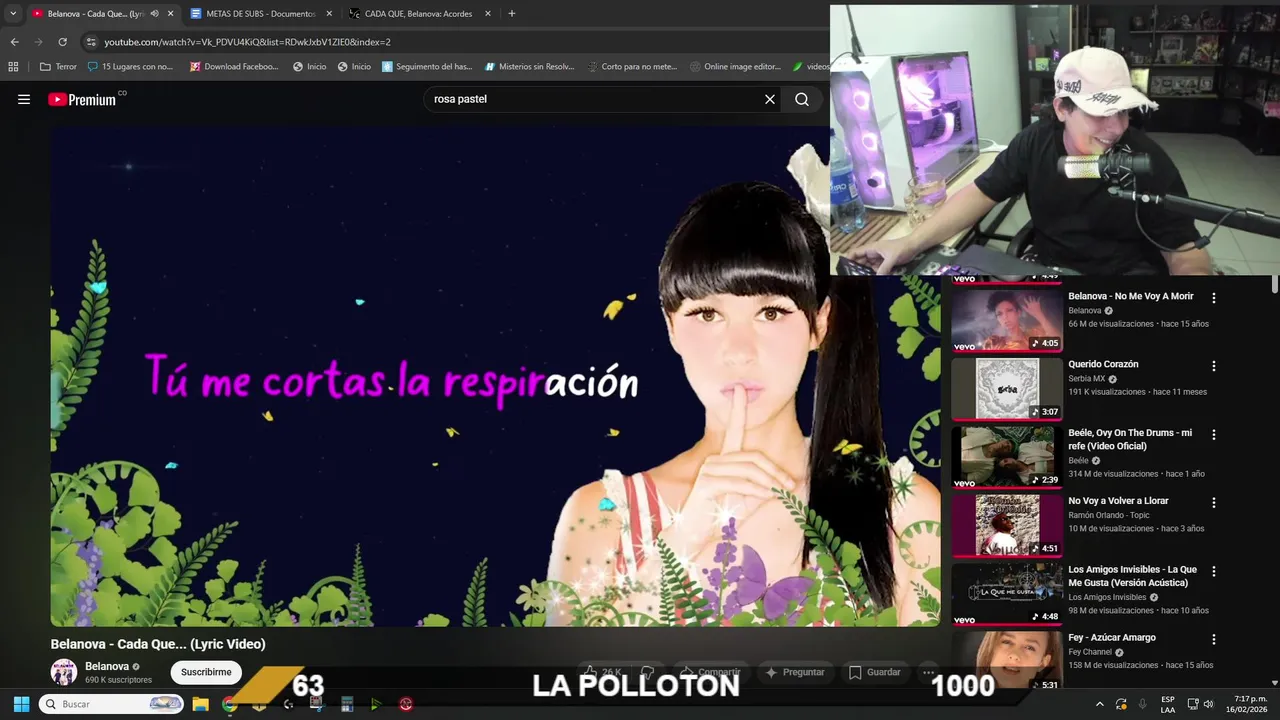Play the 'Querido Corazón' thumbnail
The width and height of the screenshot is (1280, 720).
click(1006, 388)
